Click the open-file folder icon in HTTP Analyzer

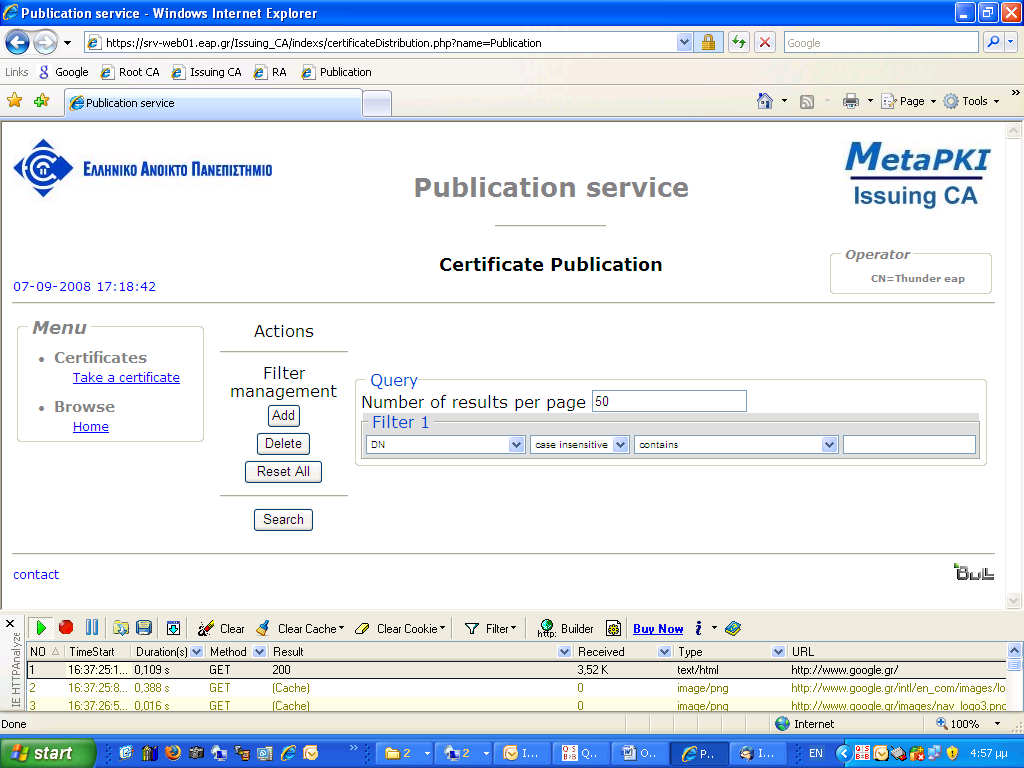[x=121, y=628]
